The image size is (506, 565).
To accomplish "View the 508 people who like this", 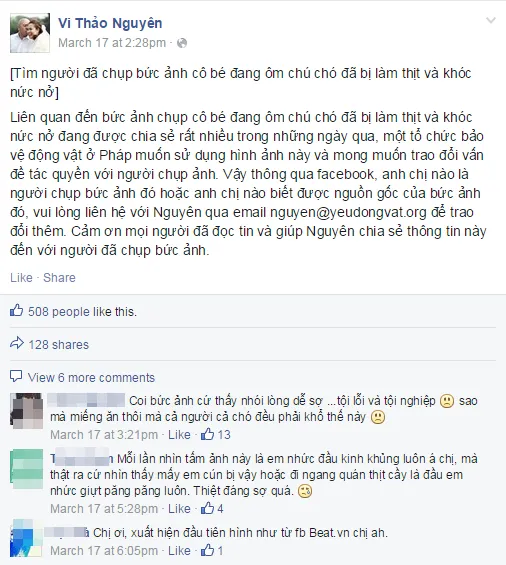I will click(83, 312).
